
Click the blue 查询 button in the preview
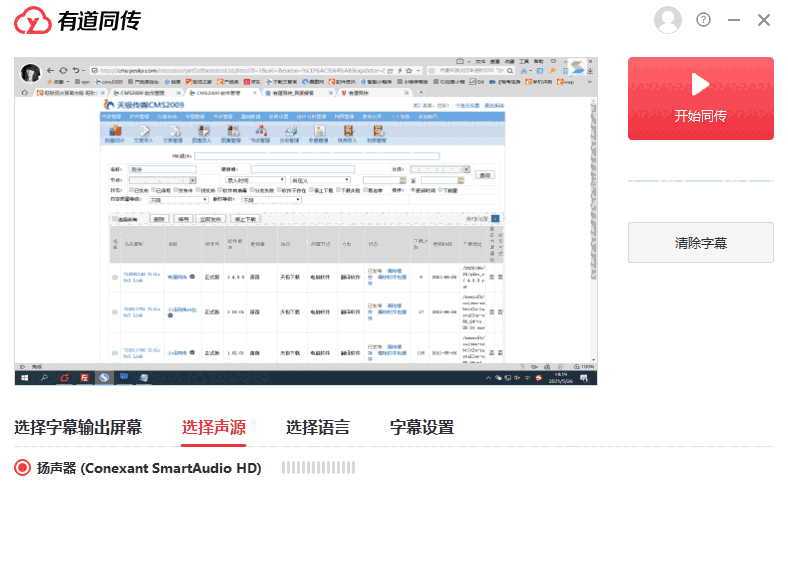pos(486,175)
